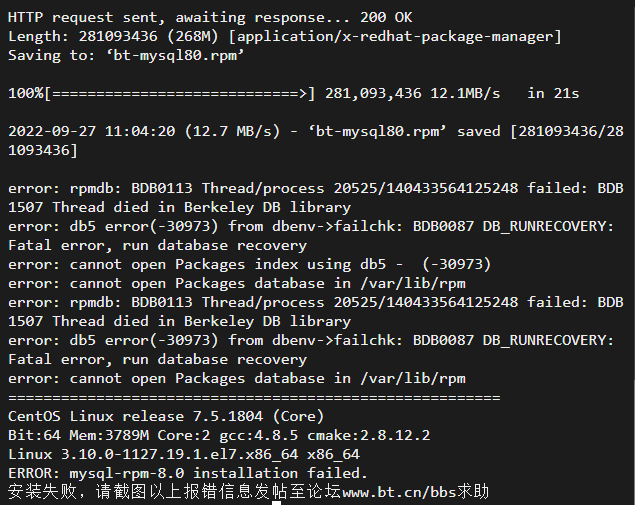
Task: Click the 2022-09-27 11:04:20 timestamp
Action: [x=92, y=131]
